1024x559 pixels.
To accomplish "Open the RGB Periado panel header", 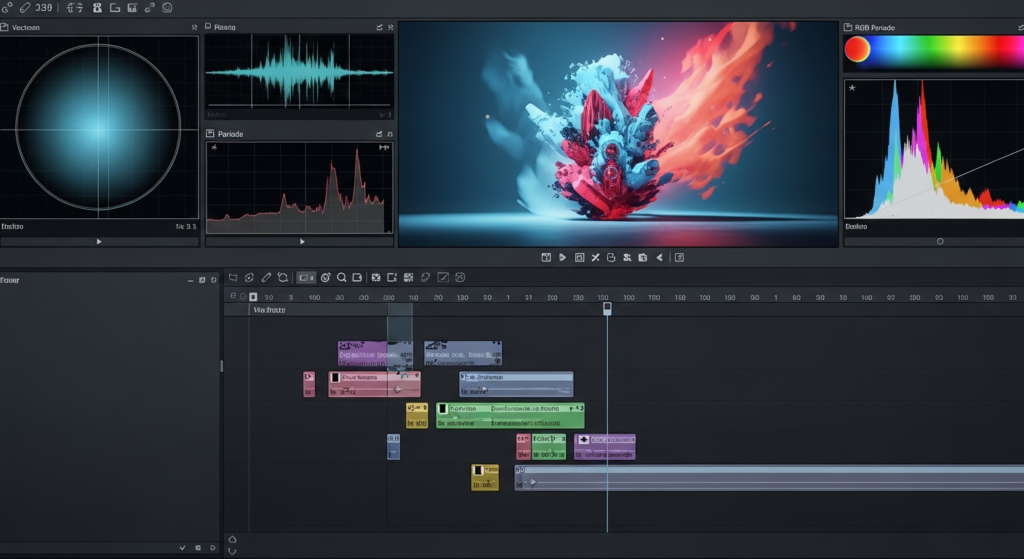I will pyautogui.click(x=875, y=28).
